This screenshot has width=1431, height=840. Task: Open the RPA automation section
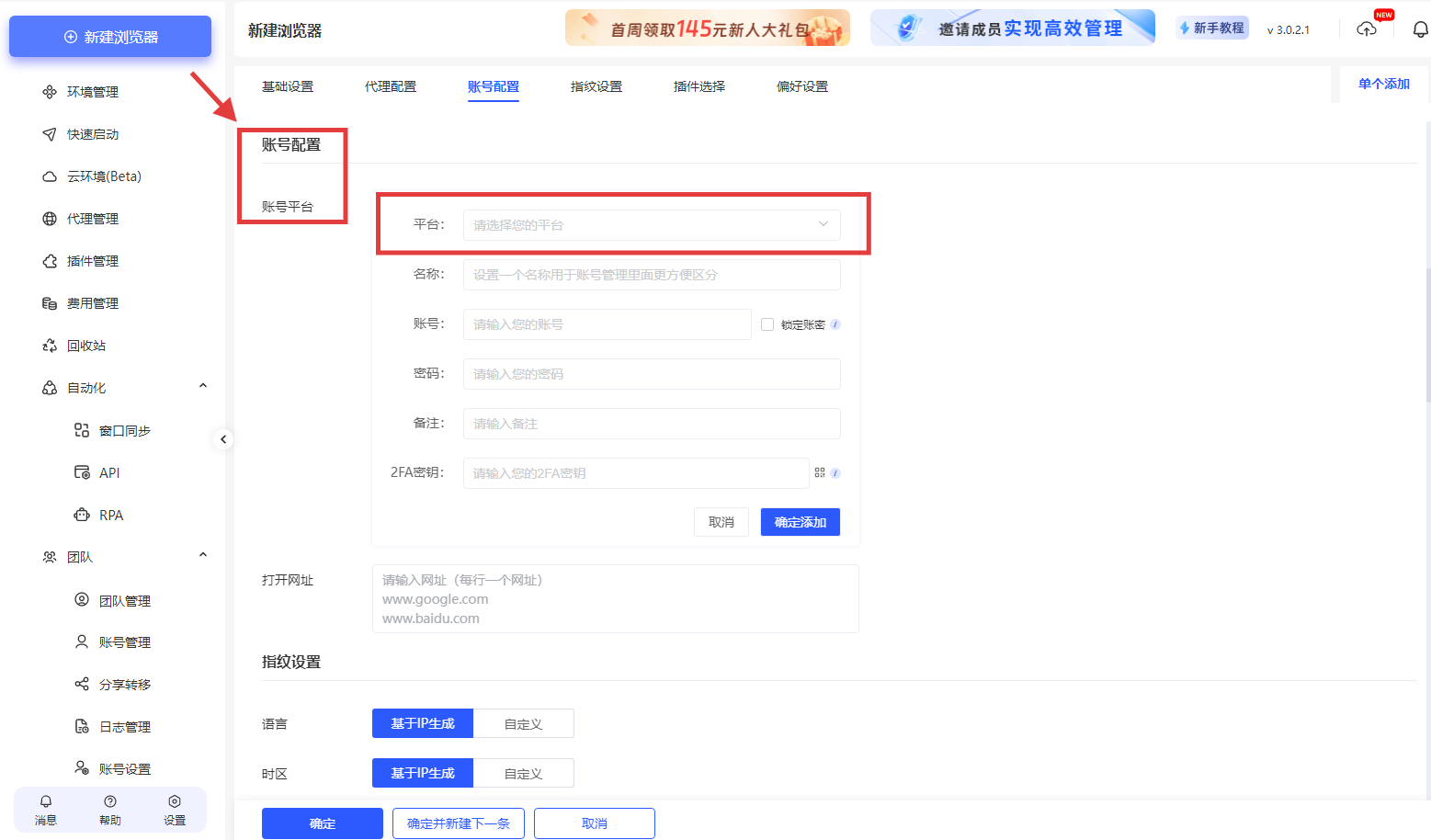(x=112, y=514)
